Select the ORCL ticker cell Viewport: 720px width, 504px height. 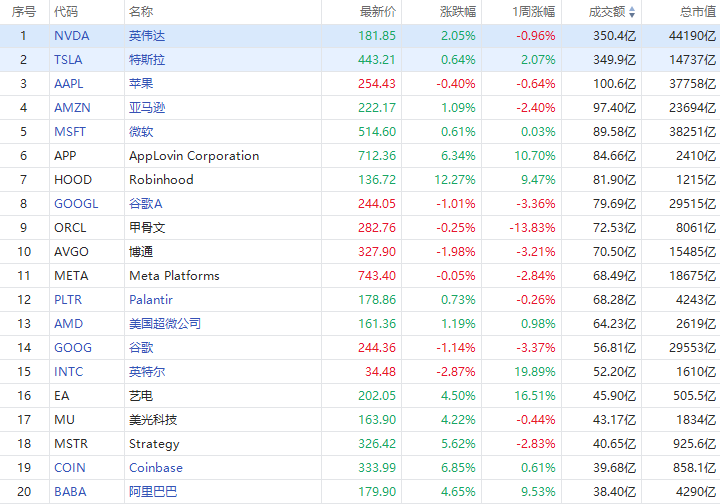(70, 228)
